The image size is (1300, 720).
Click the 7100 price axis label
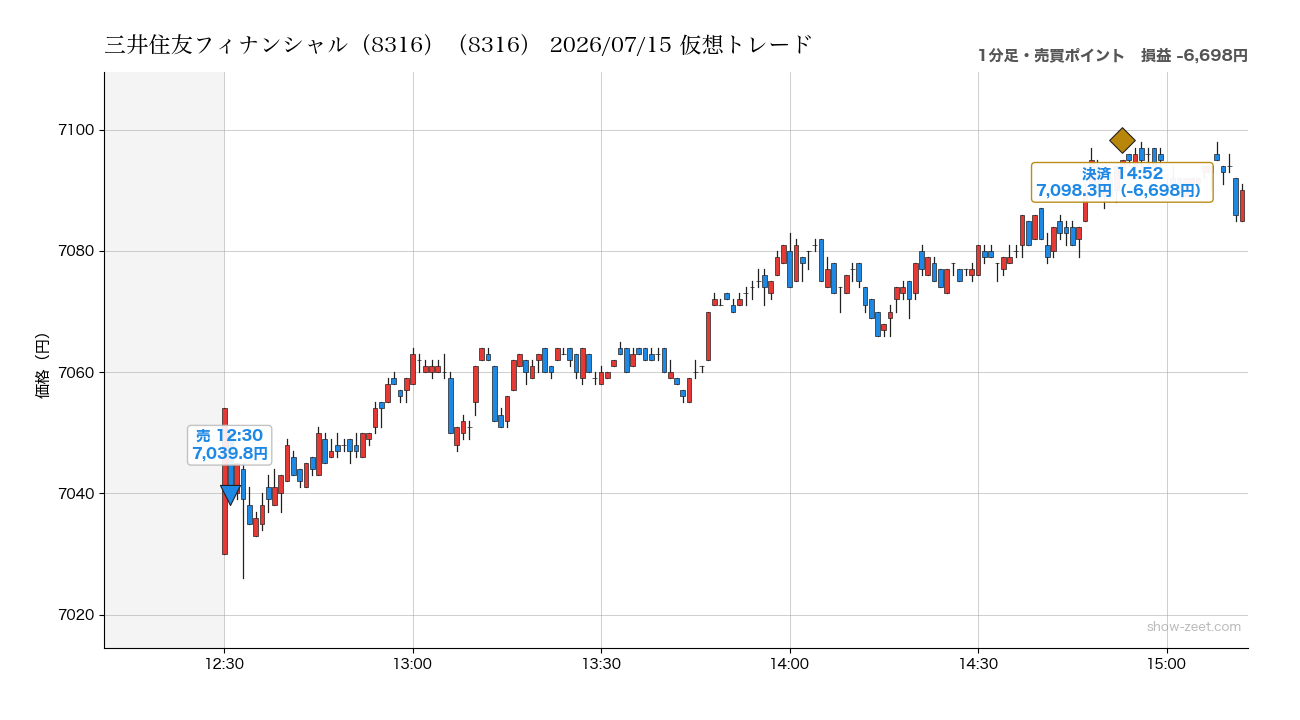click(77, 130)
